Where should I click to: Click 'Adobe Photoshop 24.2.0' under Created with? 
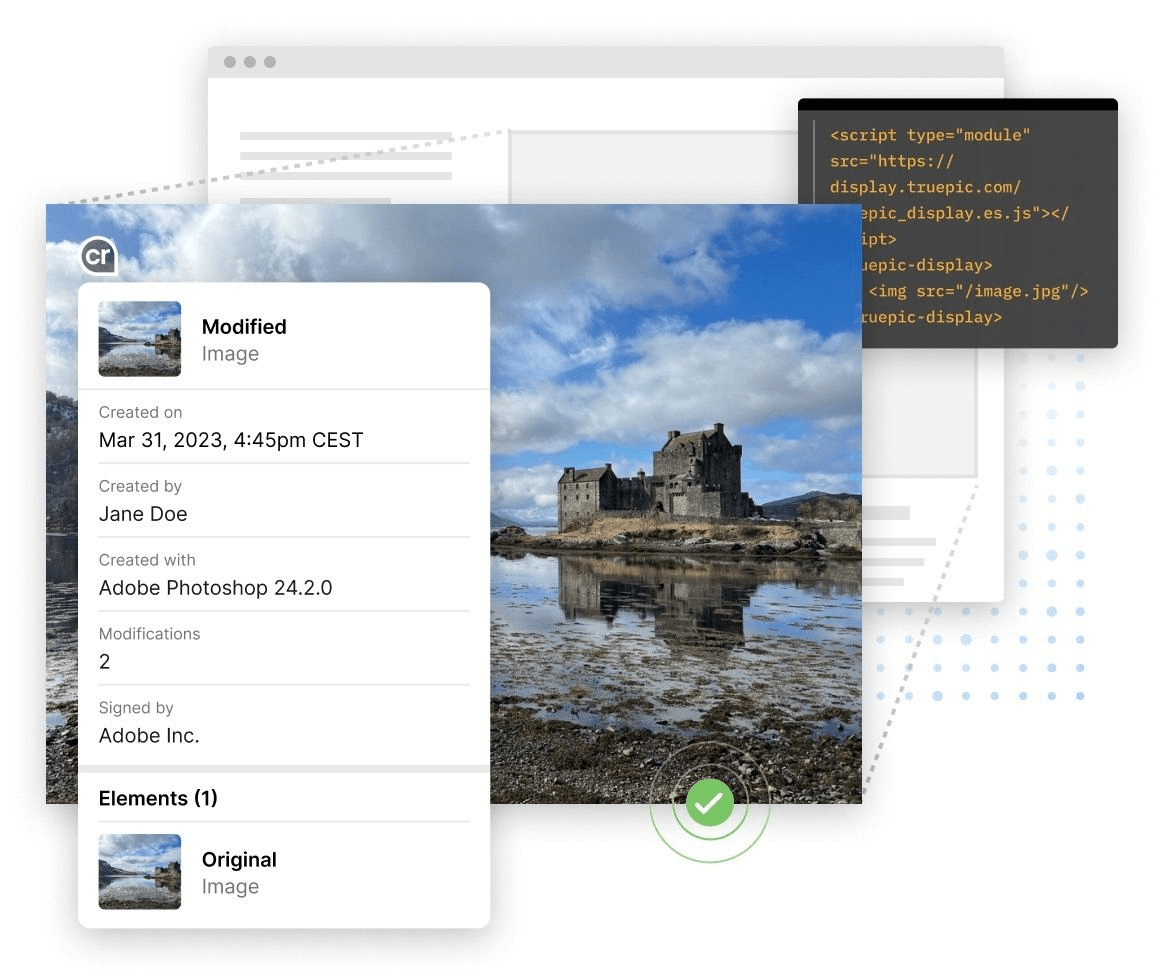pos(215,588)
